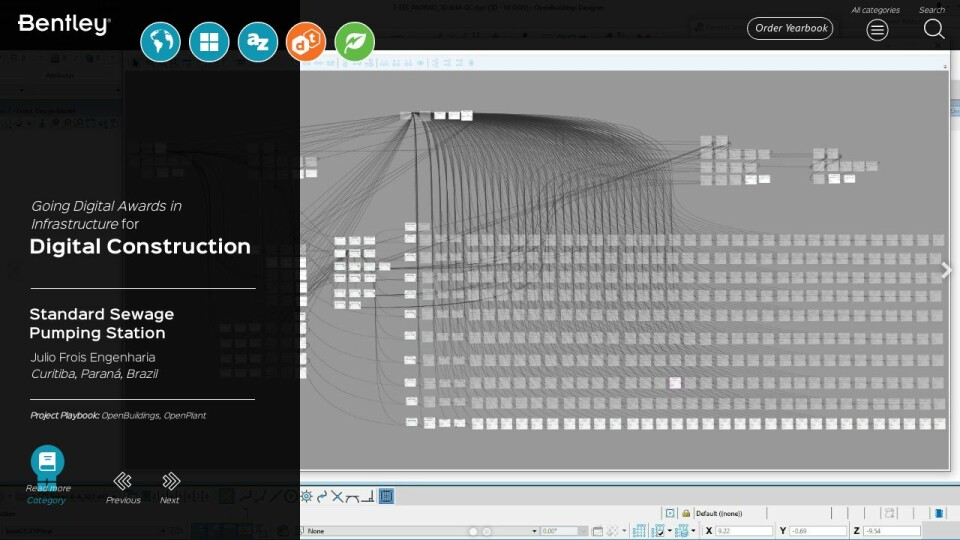The width and height of the screenshot is (960, 540).
Task: Click the Next text link
Action: (x=170, y=500)
